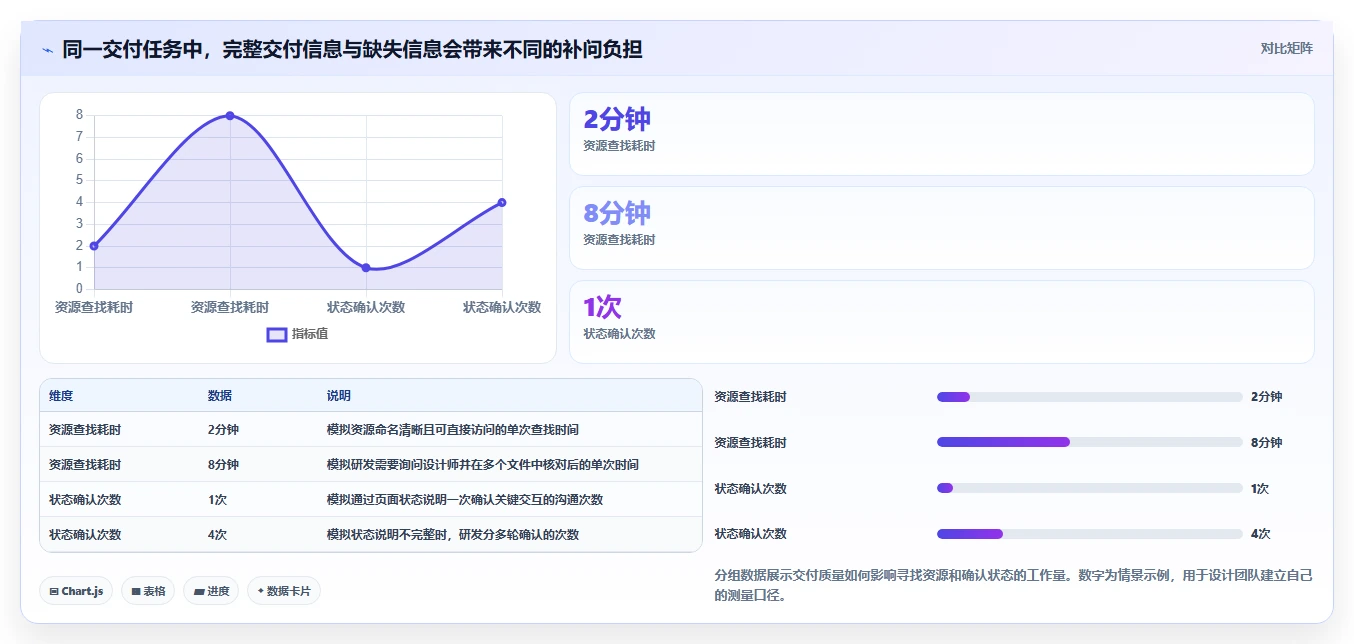Open the 对比矩阵 label in the header

[x=1287, y=48]
